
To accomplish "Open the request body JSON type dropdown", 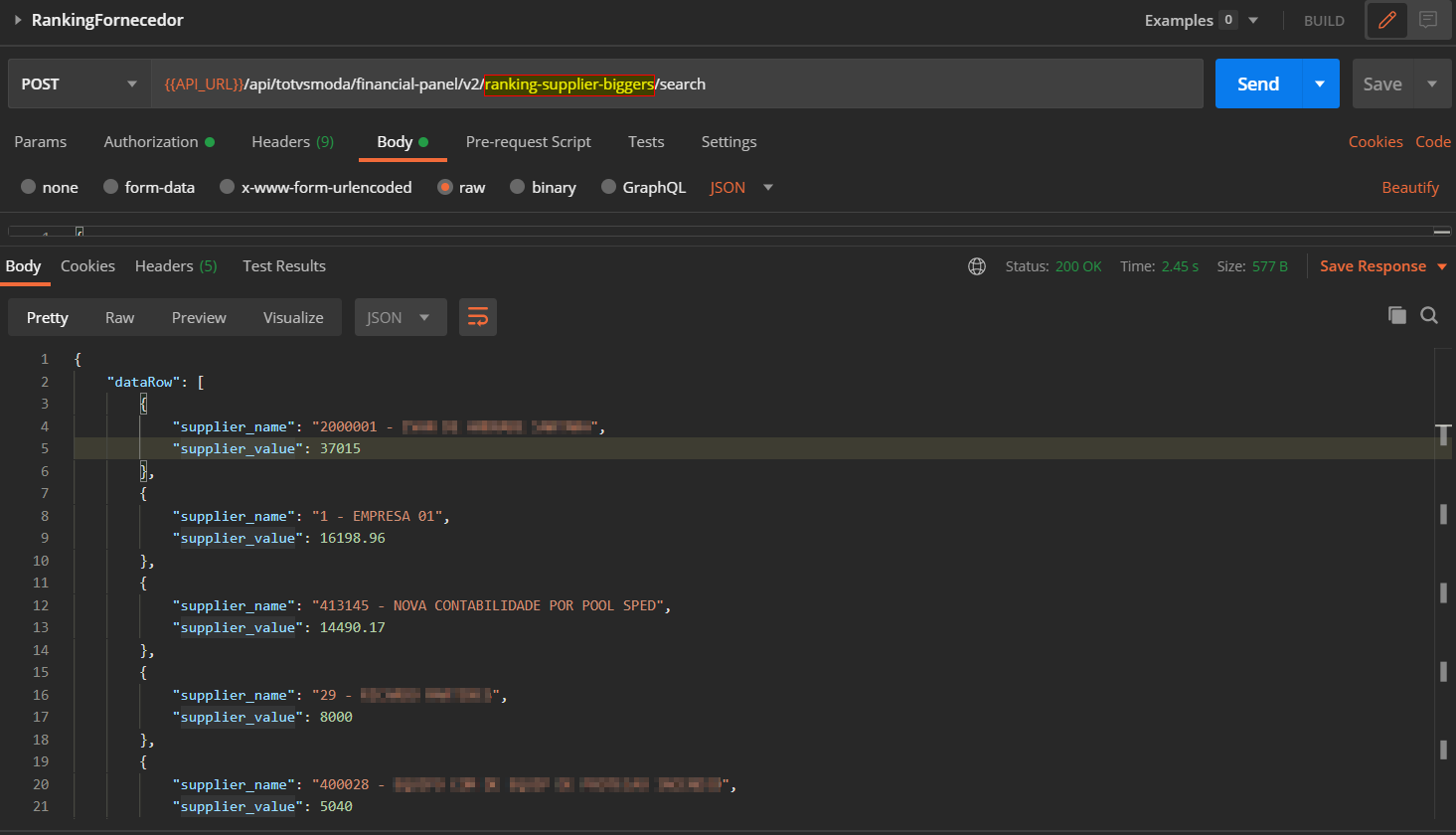I will pos(741,187).
